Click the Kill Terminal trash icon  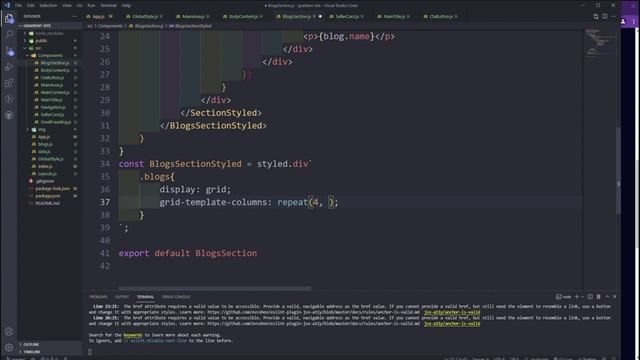pyautogui.click(x=598, y=297)
